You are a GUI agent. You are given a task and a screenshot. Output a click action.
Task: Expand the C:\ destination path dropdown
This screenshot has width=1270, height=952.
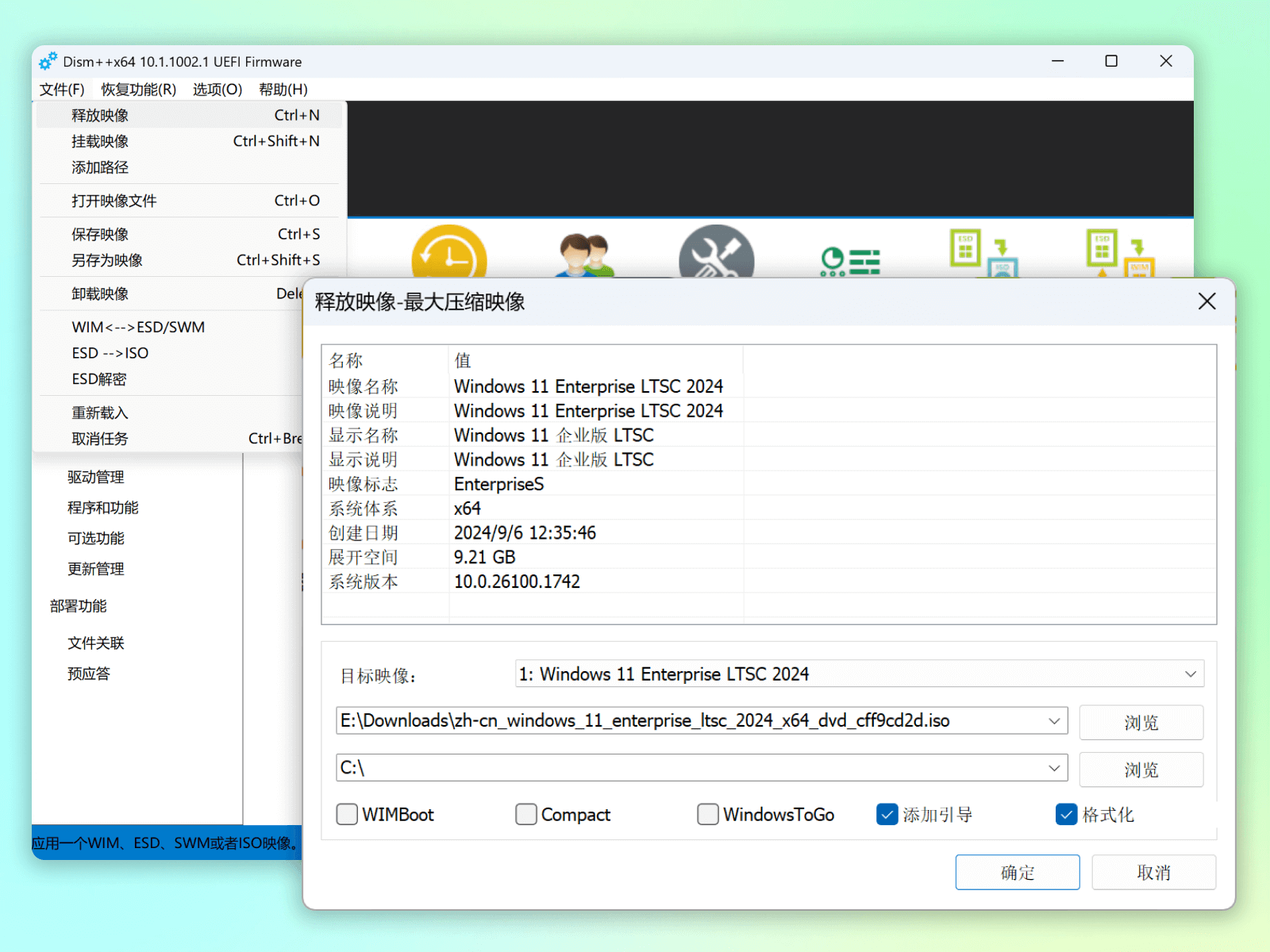[x=1053, y=768]
